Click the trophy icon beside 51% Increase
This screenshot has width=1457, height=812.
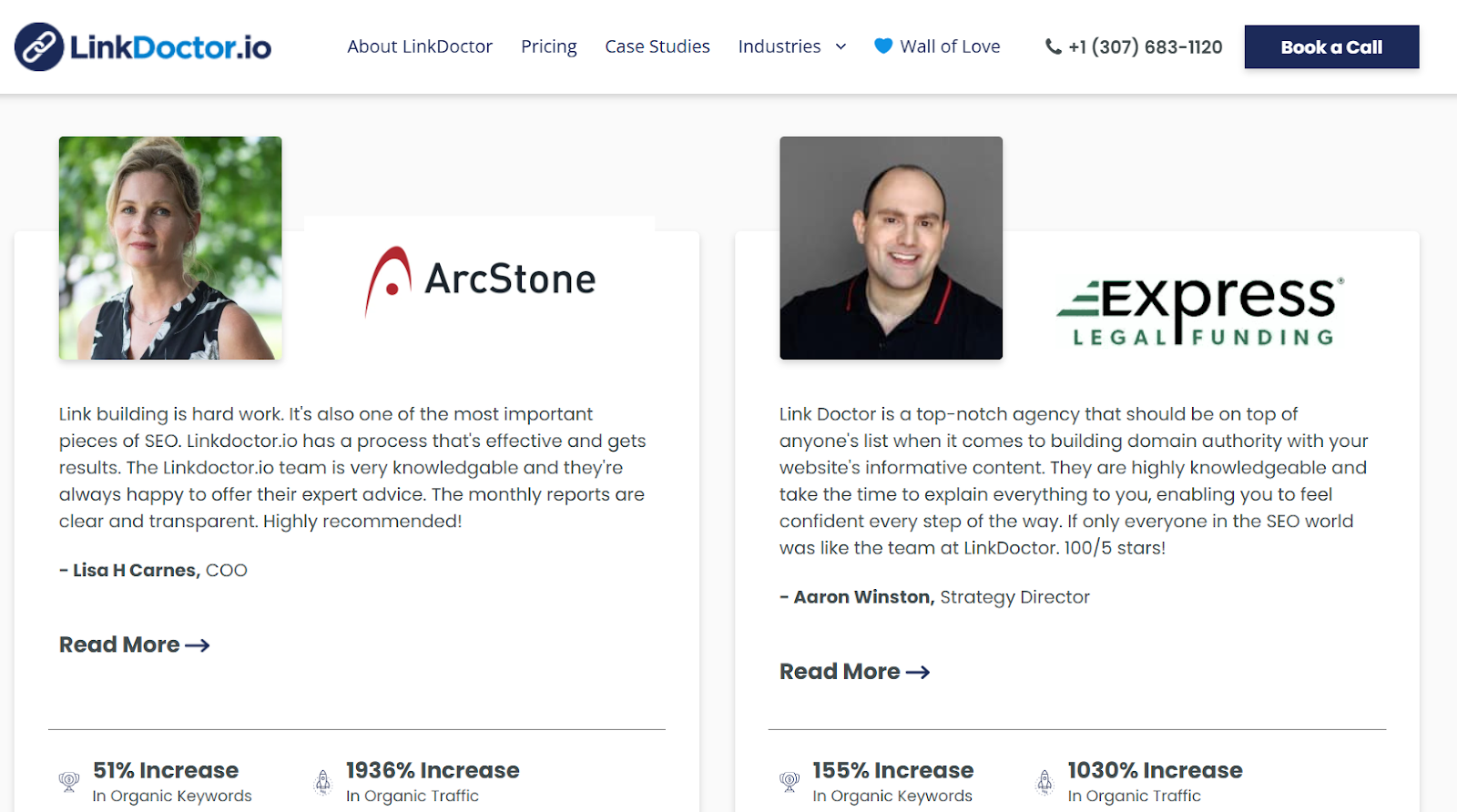[x=69, y=781]
